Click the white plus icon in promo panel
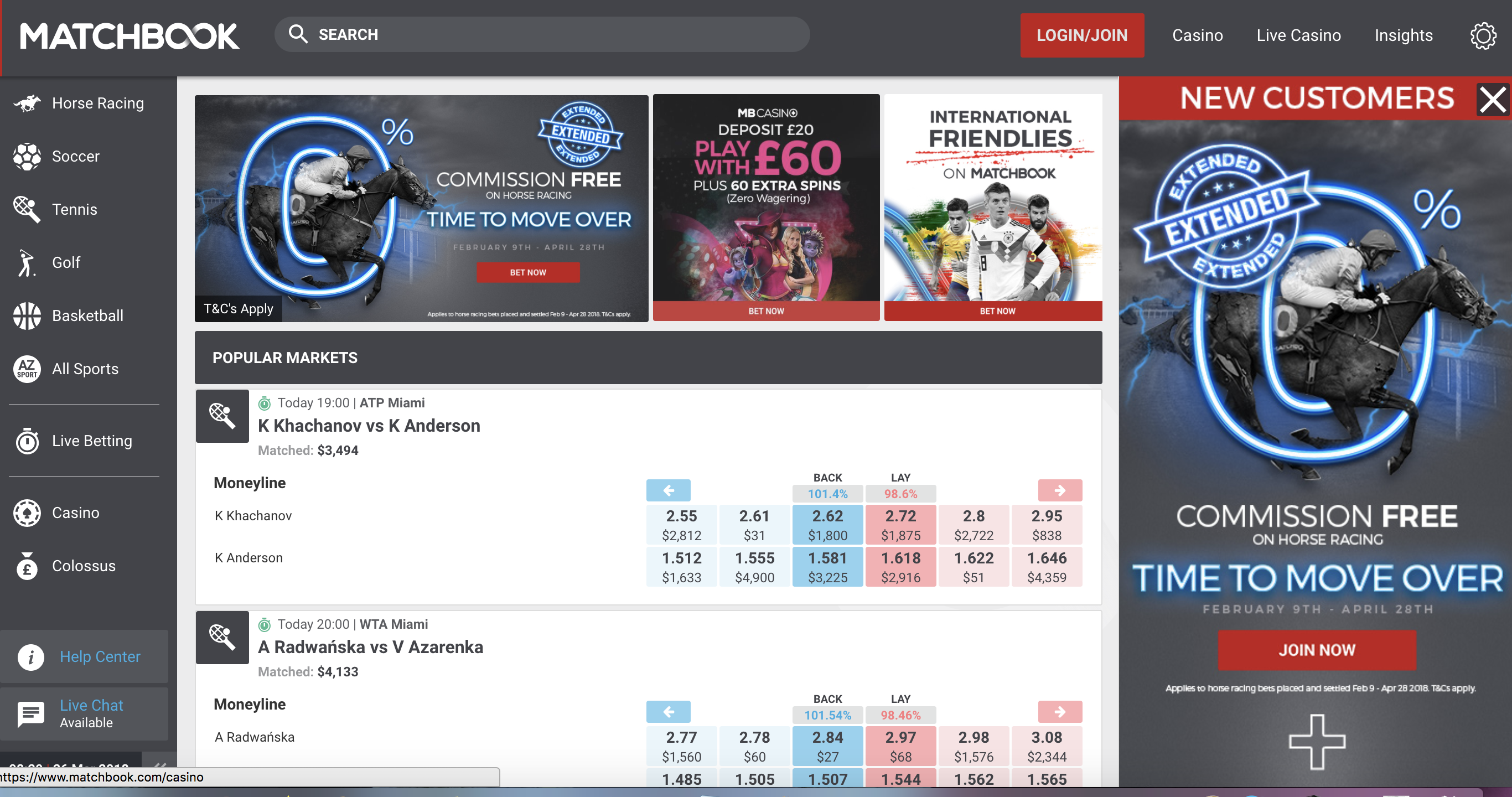 1317,742
